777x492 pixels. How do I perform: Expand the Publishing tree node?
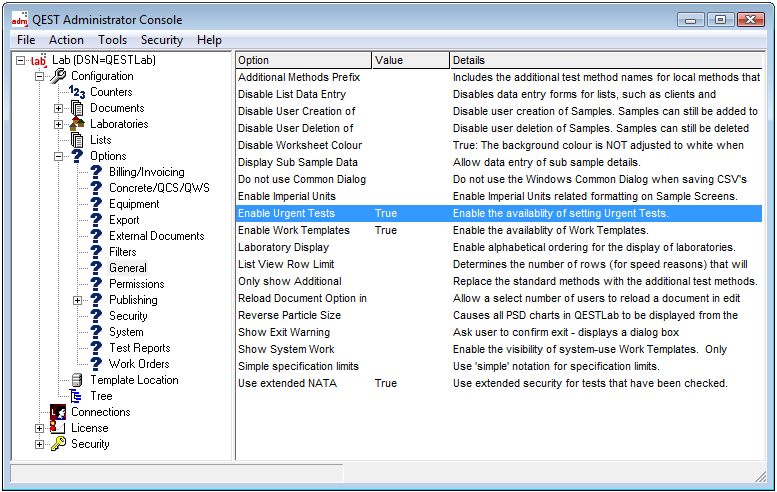(78, 300)
